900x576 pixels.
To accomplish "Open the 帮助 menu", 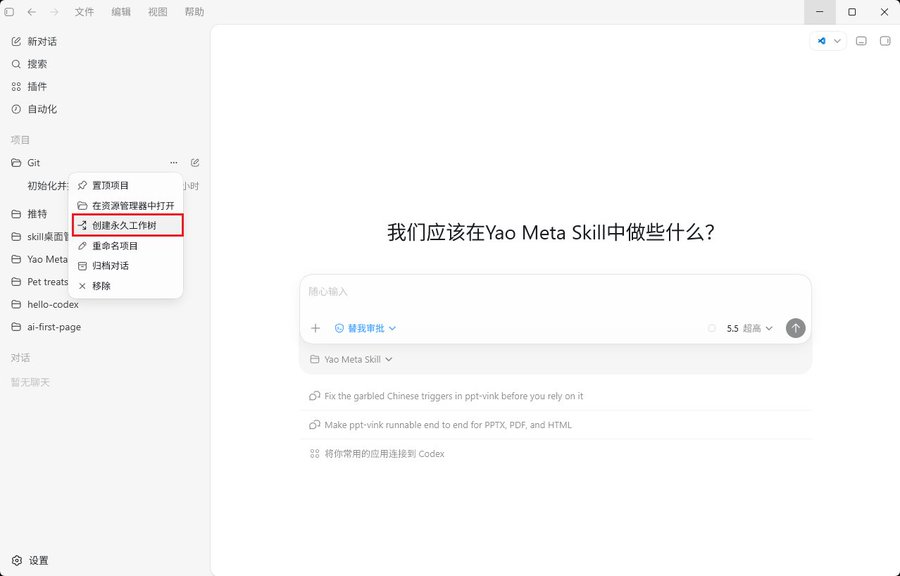I will coord(194,11).
